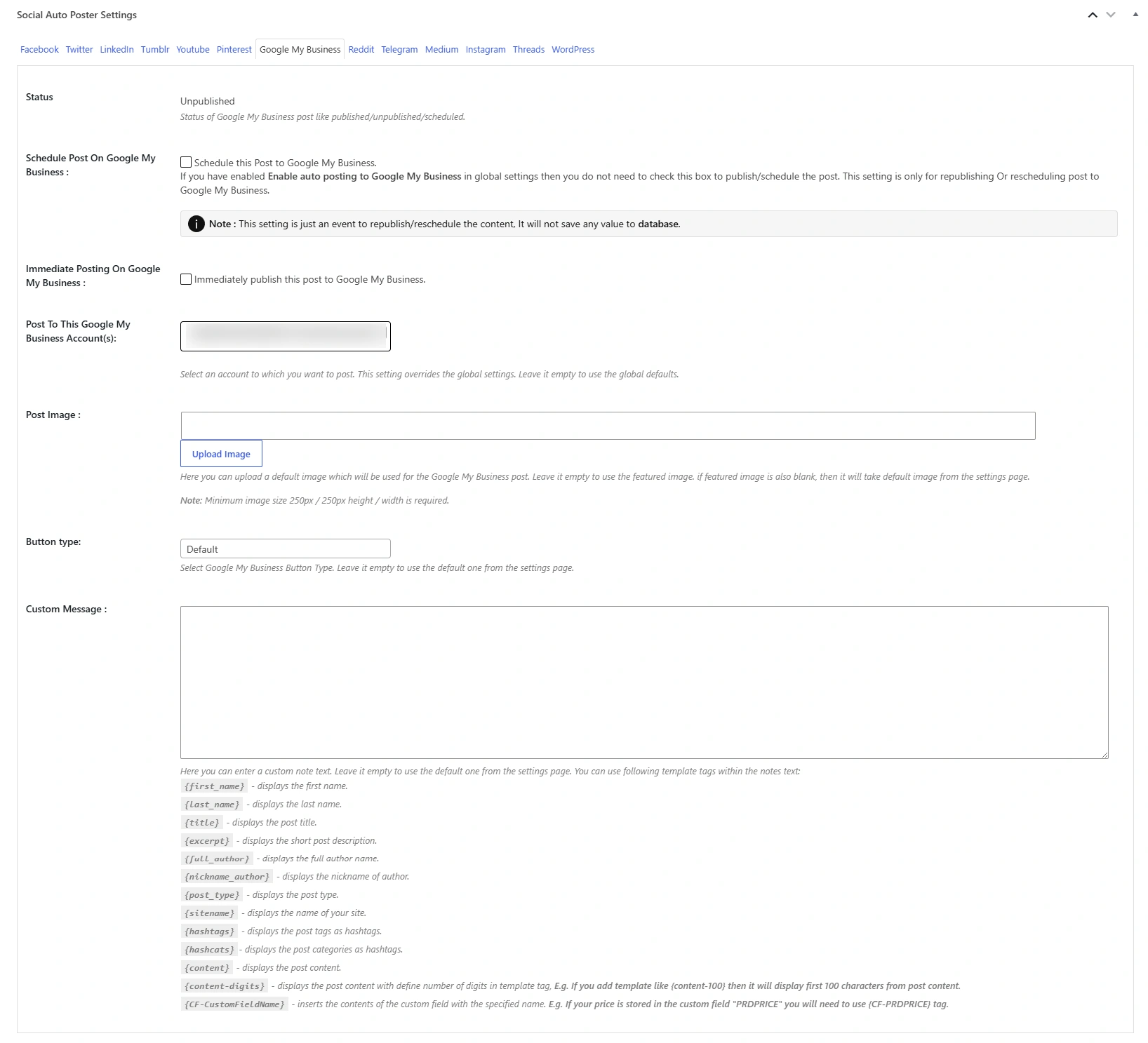The image size is (1148, 1043).
Task: Switch to the Twitter tab
Action: coord(79,50)
